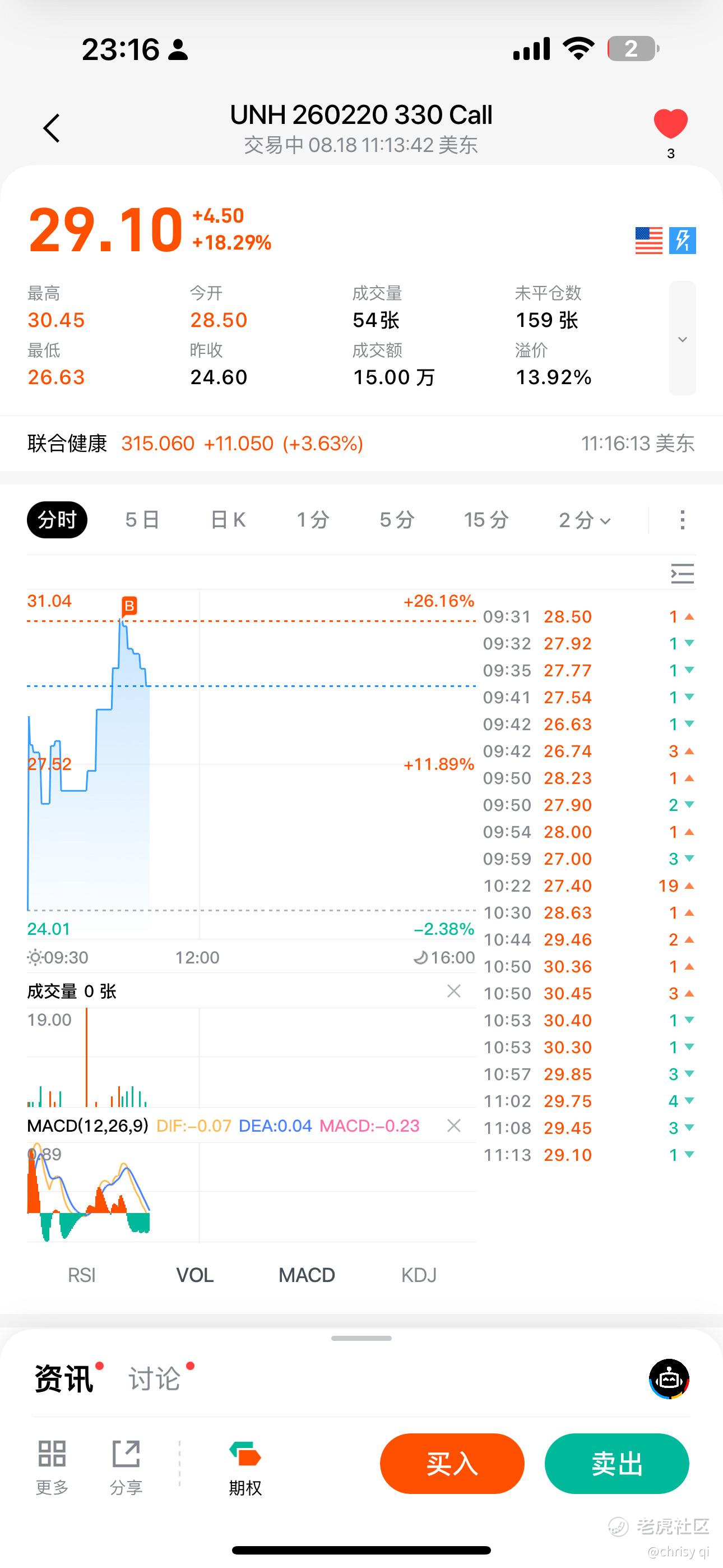Toggle the trade tick list icon

pyautogui.click(x=682, y=573)
